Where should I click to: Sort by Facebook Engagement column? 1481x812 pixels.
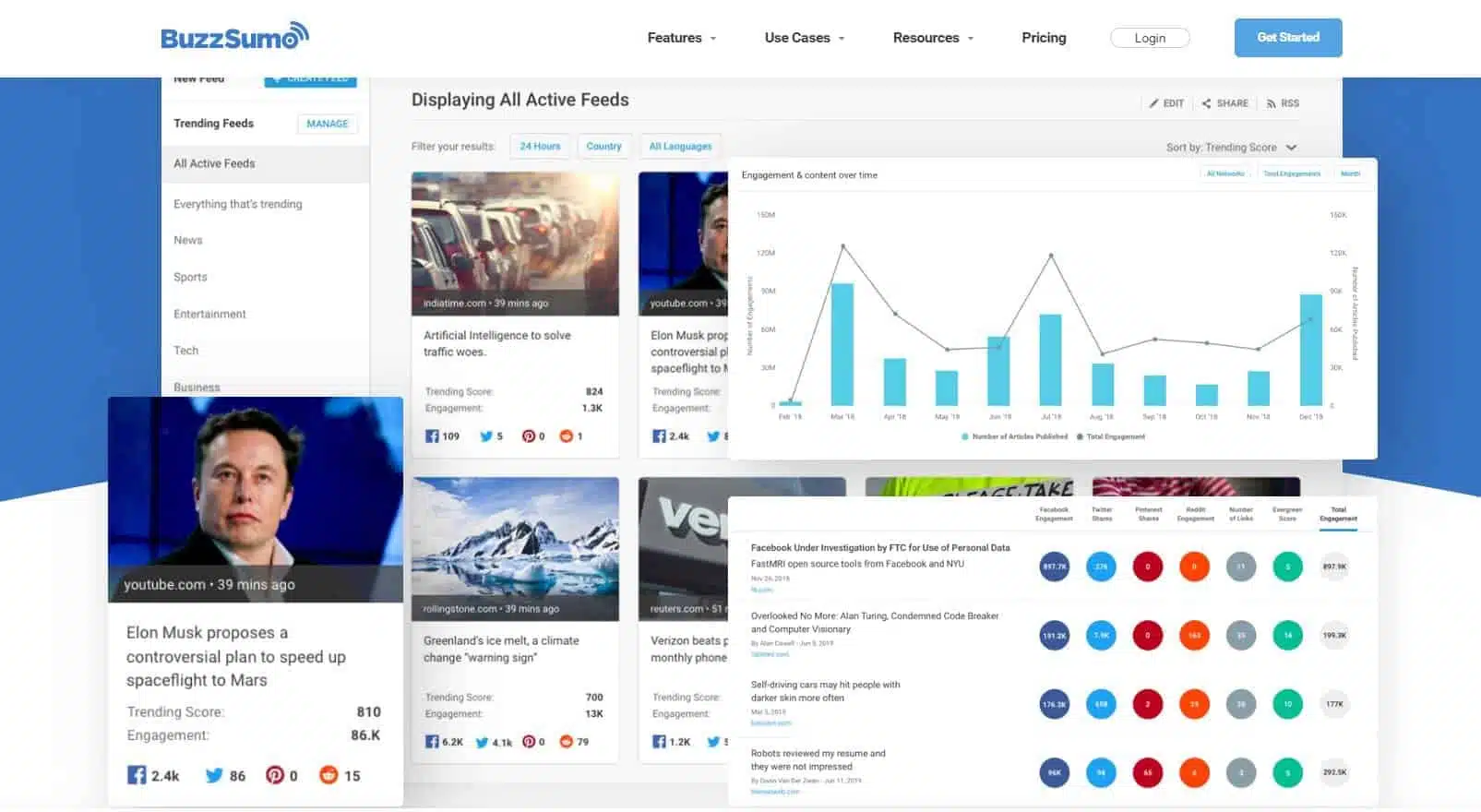click(x=1054, y=514)
